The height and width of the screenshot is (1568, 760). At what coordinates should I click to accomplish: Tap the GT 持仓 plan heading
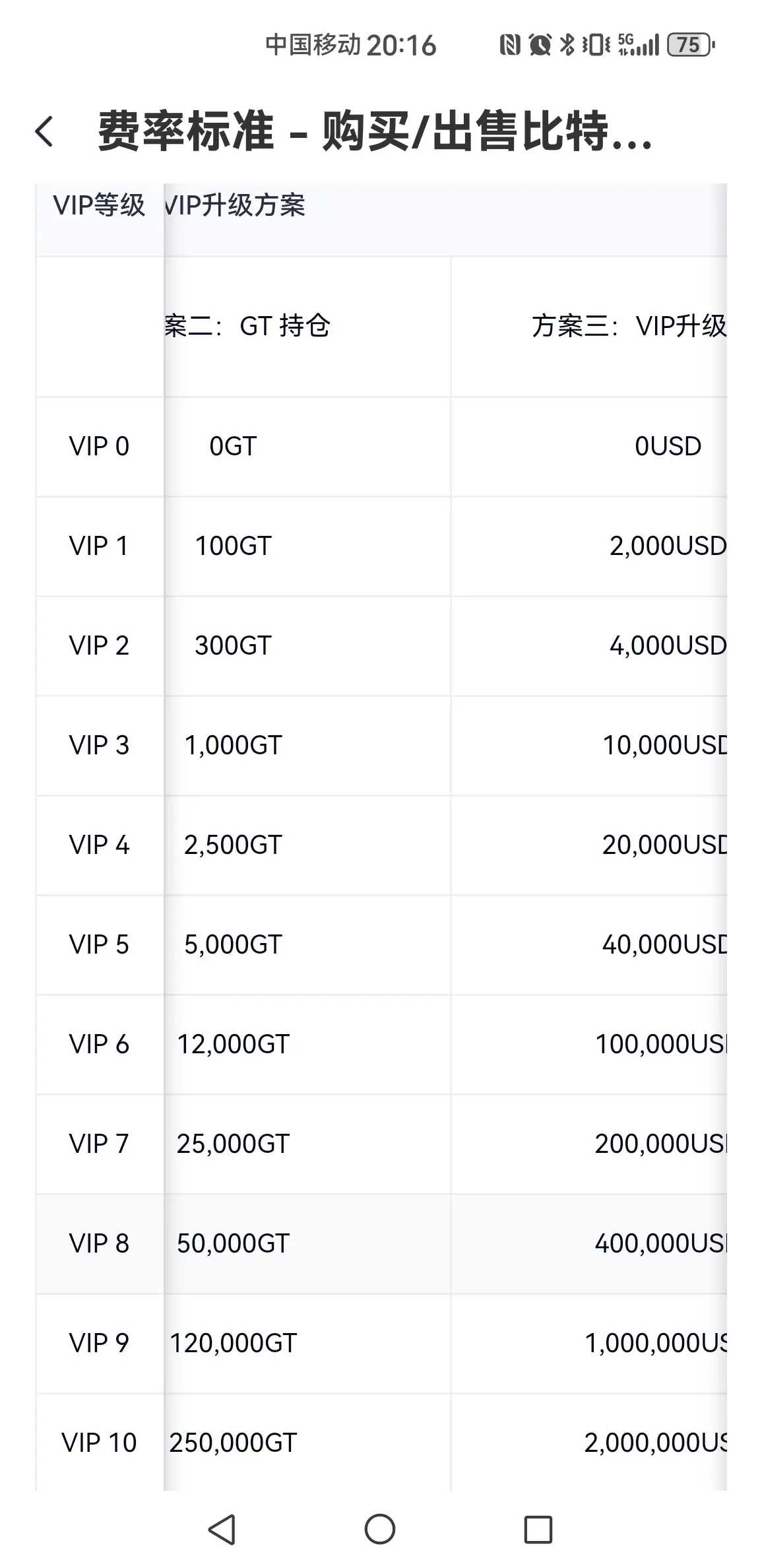pos(285,326)
